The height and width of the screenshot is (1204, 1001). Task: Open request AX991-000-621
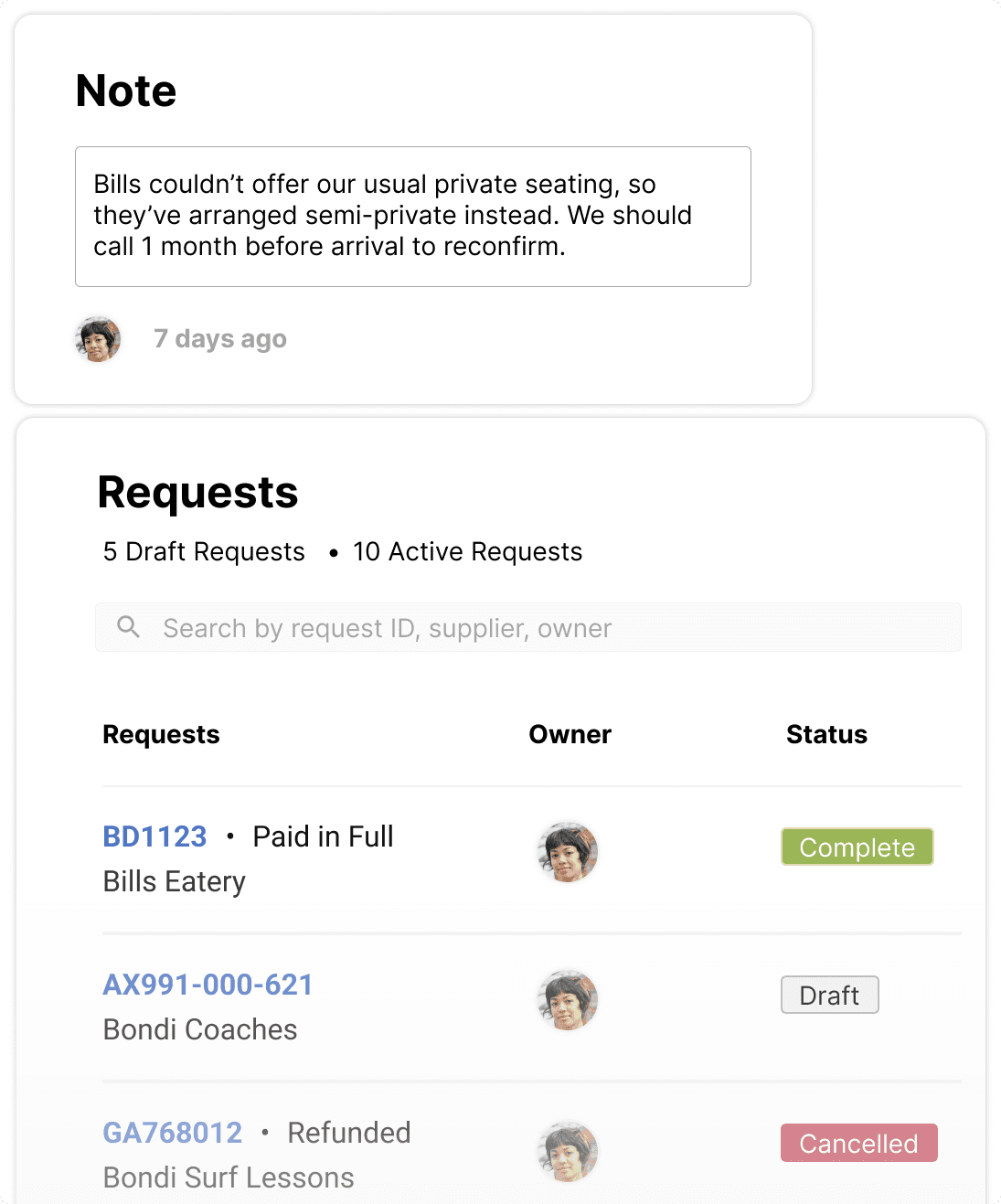tap(208, 985)
